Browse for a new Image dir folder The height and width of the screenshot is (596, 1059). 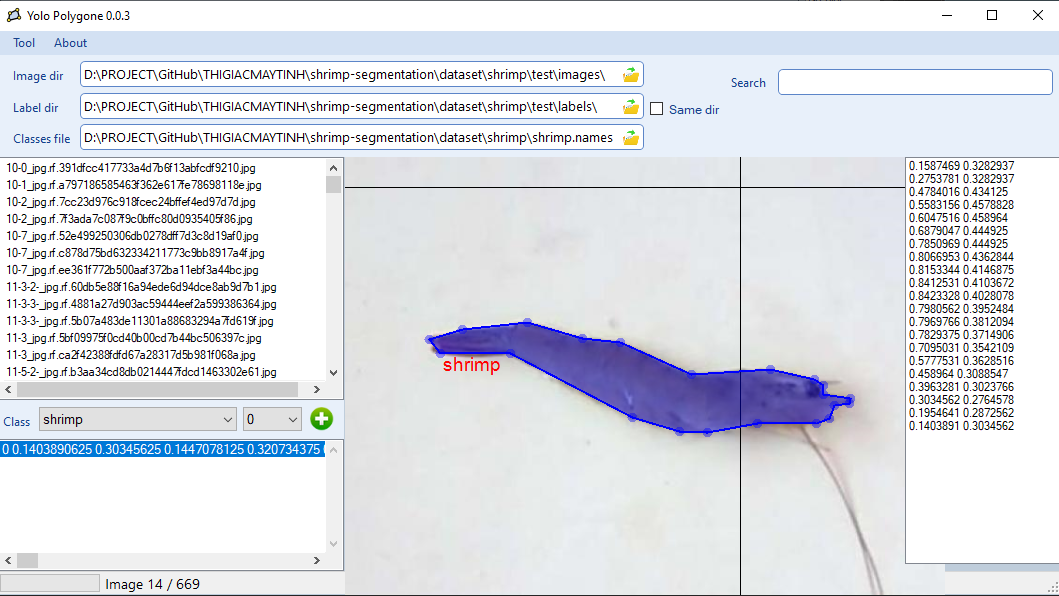tap(630, 74)
